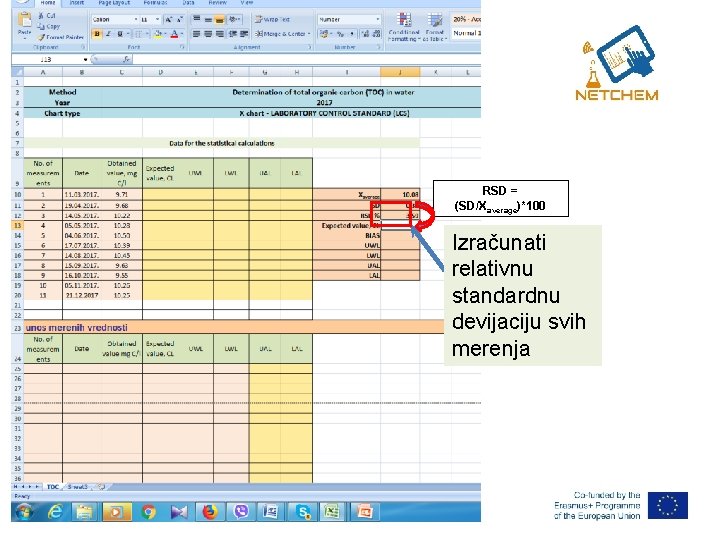Apply Percent Style

coord(340,34)
